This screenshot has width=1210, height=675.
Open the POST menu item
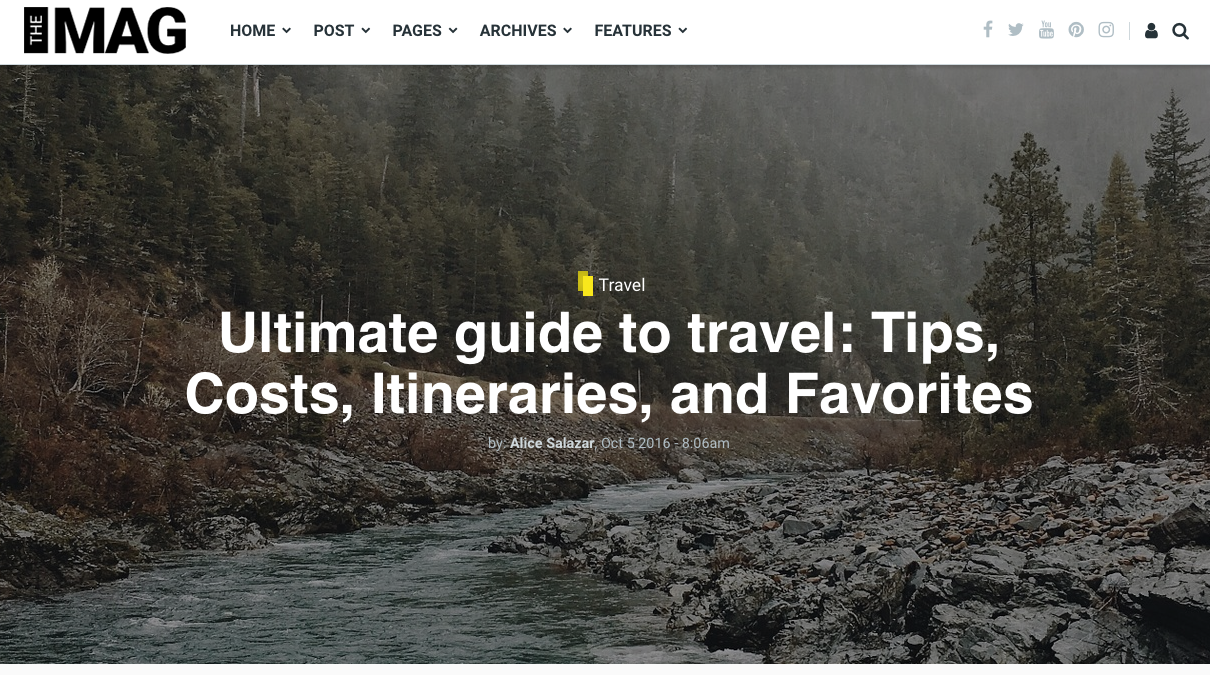pos(342,31)
